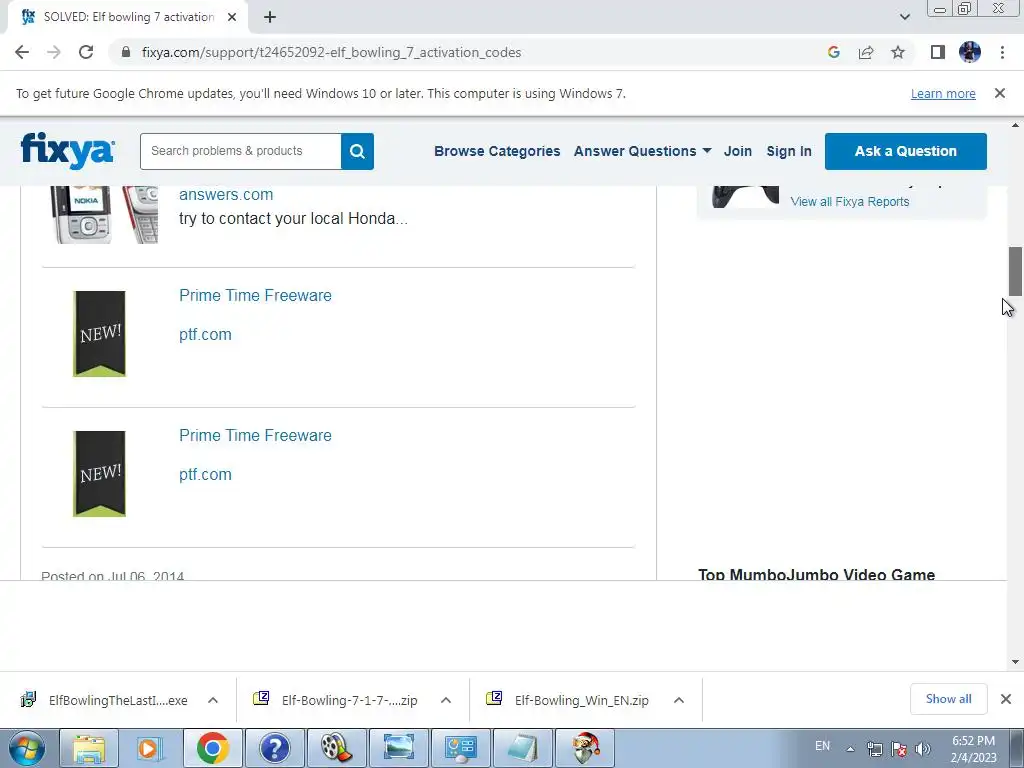
Task: Click the taskbar clock showing 6:52 PM
Action: pos(974,748)
